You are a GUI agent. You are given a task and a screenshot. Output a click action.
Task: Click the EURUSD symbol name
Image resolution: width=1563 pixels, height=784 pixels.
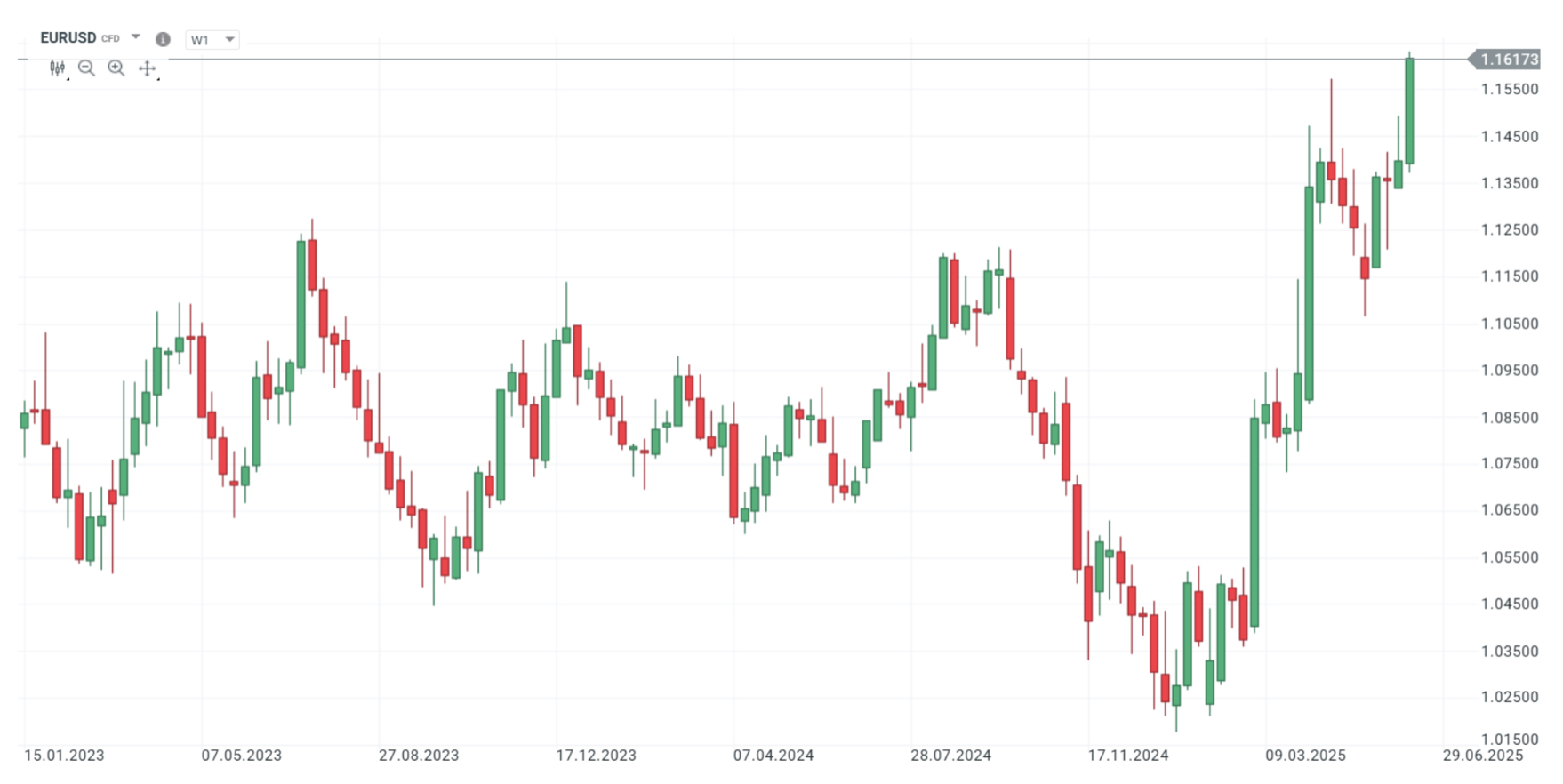[x=68, y=37]
